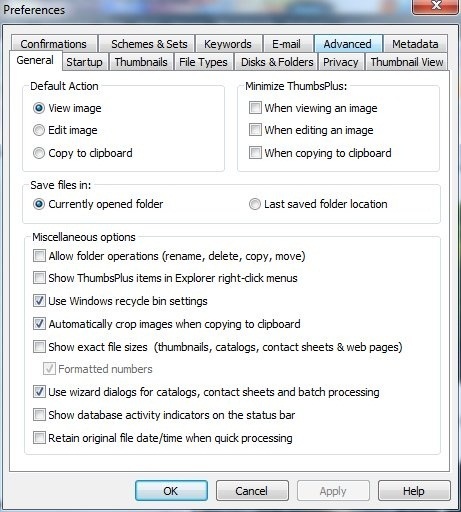
Task: Disable Automatically crop images when copying
Action: [39, 324]
